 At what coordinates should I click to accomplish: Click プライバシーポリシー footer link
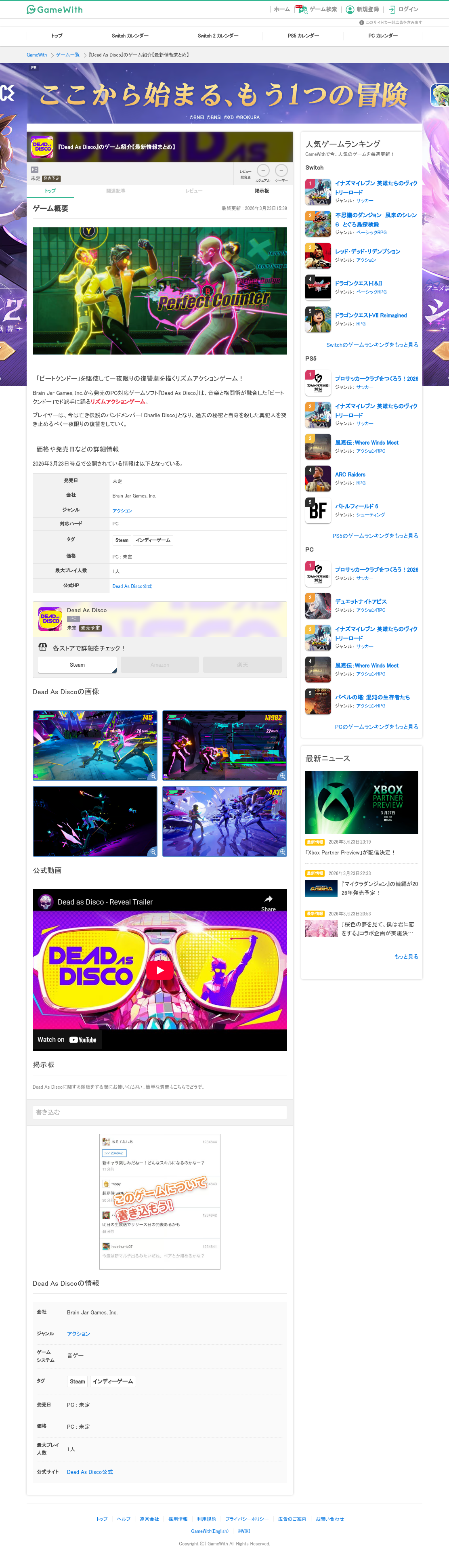click(246, 1519)
